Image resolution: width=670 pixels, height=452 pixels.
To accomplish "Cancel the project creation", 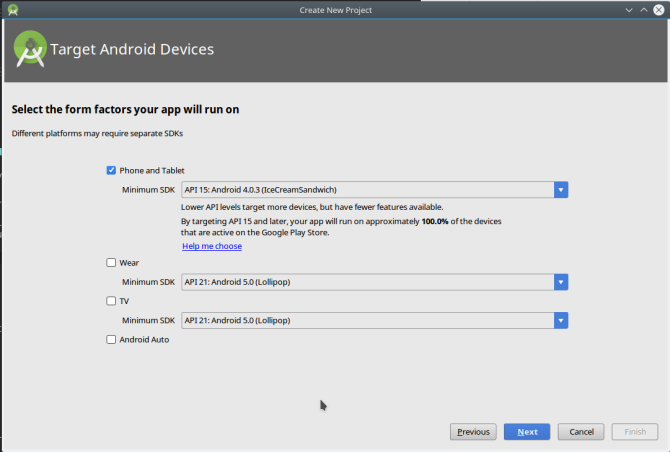I will [x=581, y=432].
